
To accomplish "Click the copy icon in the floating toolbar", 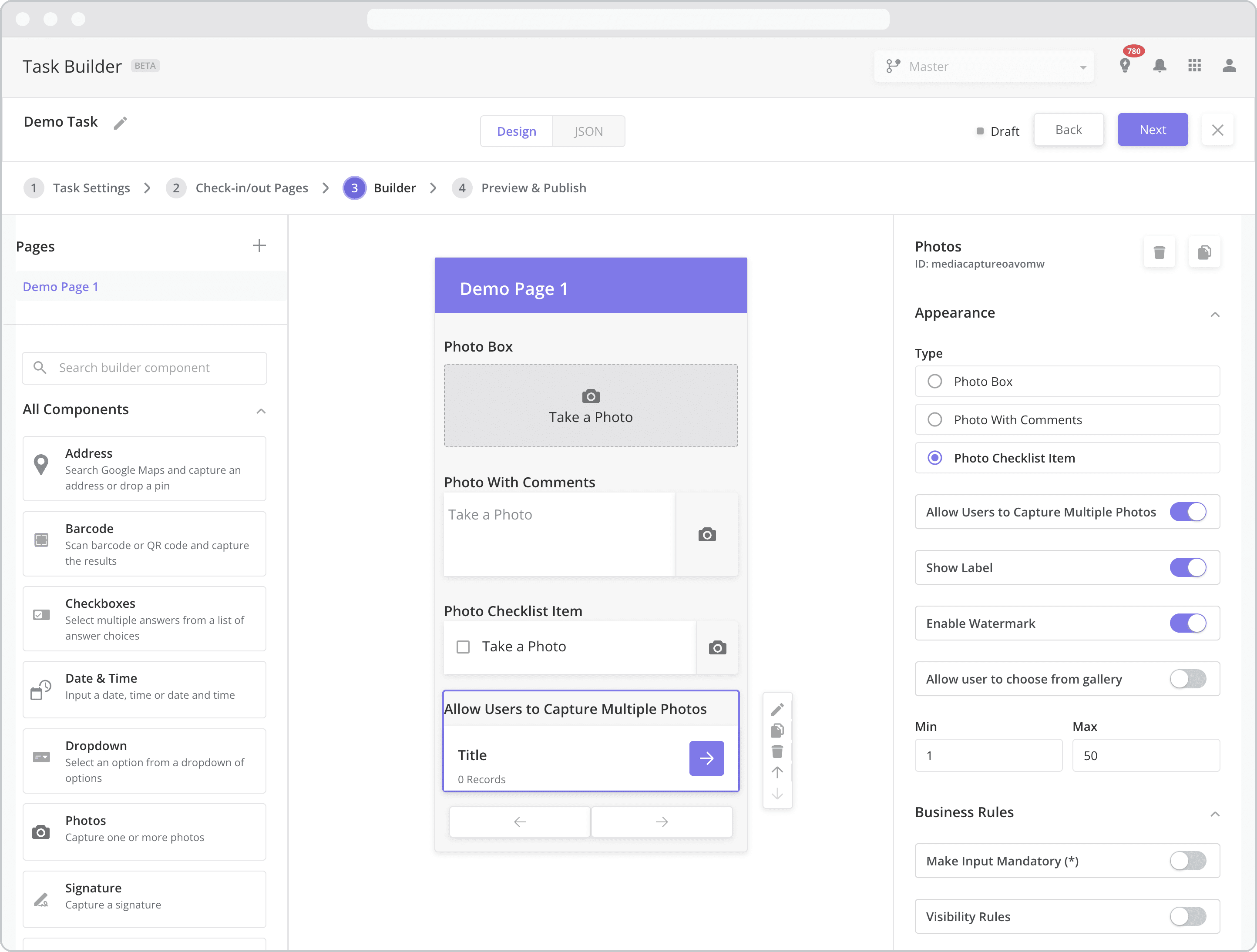I will [x=777, y=731].
